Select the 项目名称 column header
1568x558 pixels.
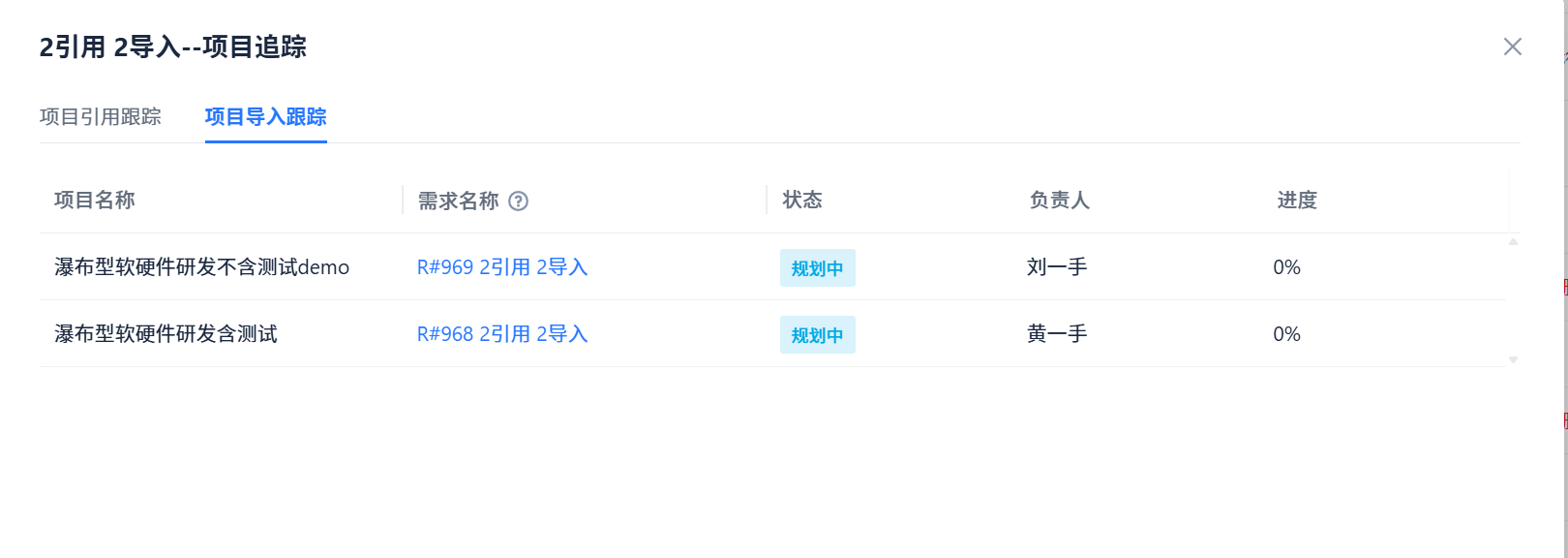click(x=95, y=200)
